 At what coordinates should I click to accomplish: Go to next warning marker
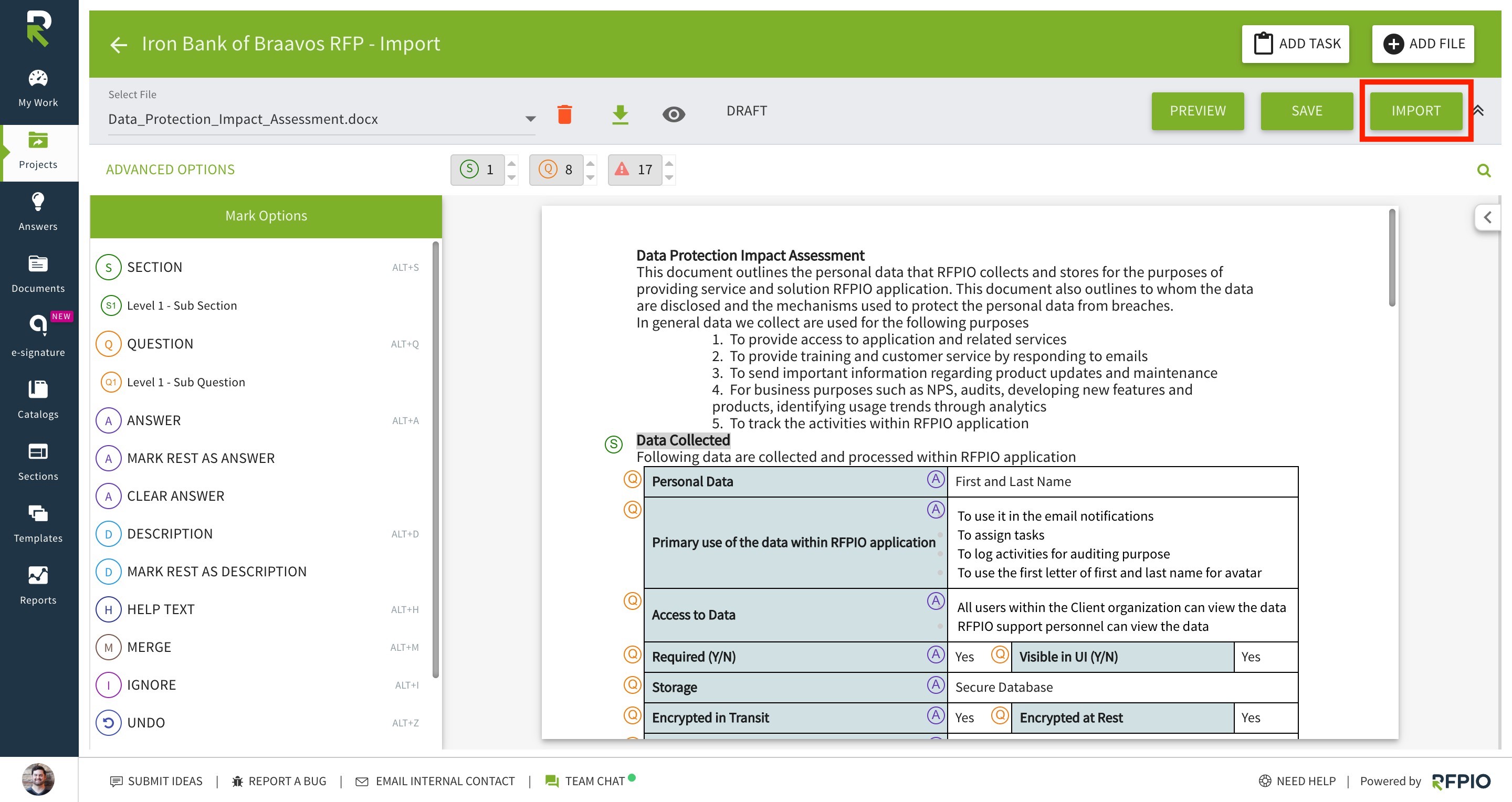coord(669,177)
